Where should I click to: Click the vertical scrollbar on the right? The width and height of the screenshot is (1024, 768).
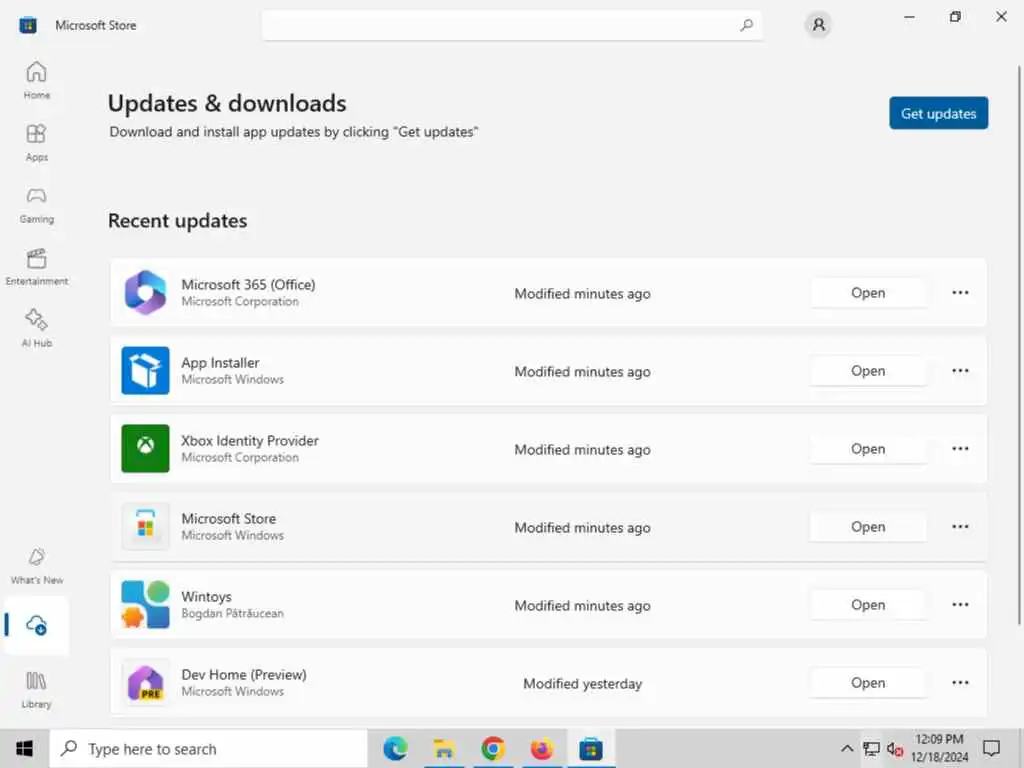[1019, 345]
